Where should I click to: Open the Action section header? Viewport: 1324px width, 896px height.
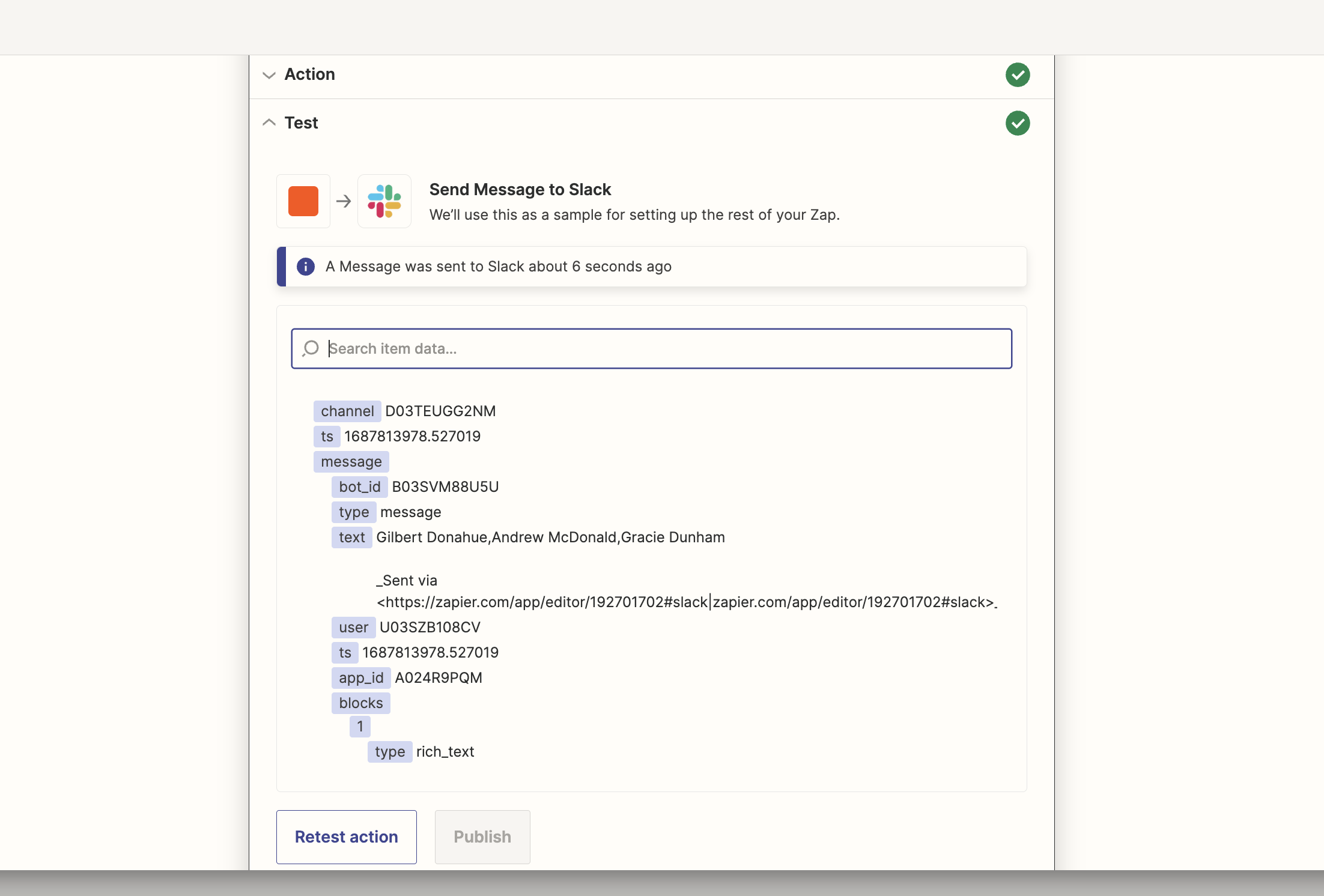click(309, 74)
